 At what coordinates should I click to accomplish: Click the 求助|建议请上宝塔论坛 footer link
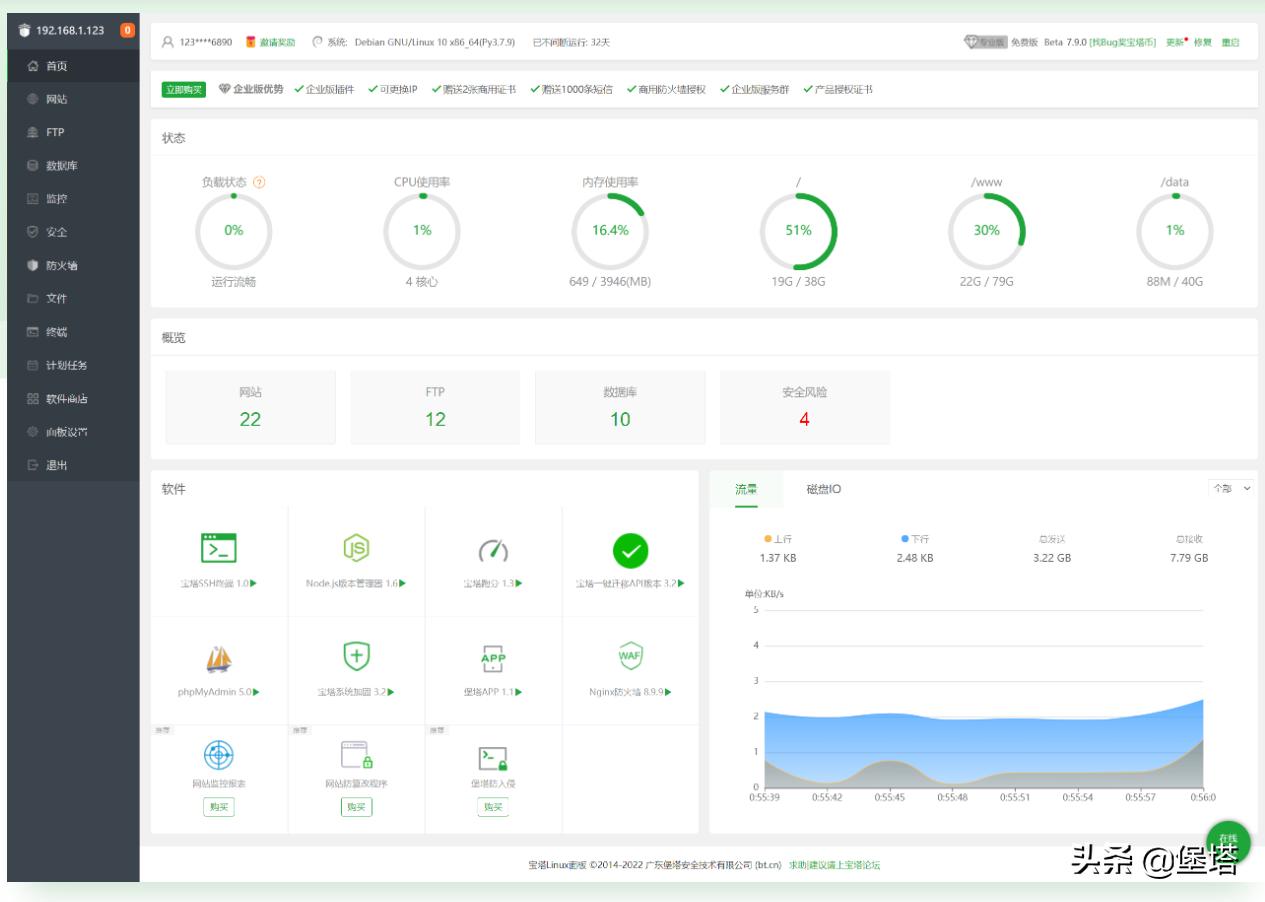[835, 865]
